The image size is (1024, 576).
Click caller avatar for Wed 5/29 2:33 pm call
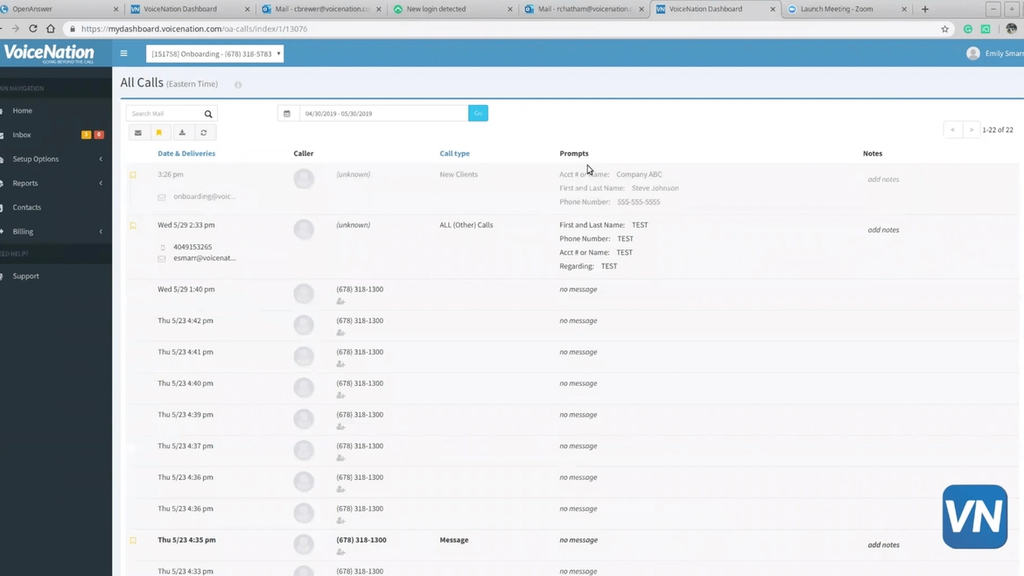pos(304,229)
